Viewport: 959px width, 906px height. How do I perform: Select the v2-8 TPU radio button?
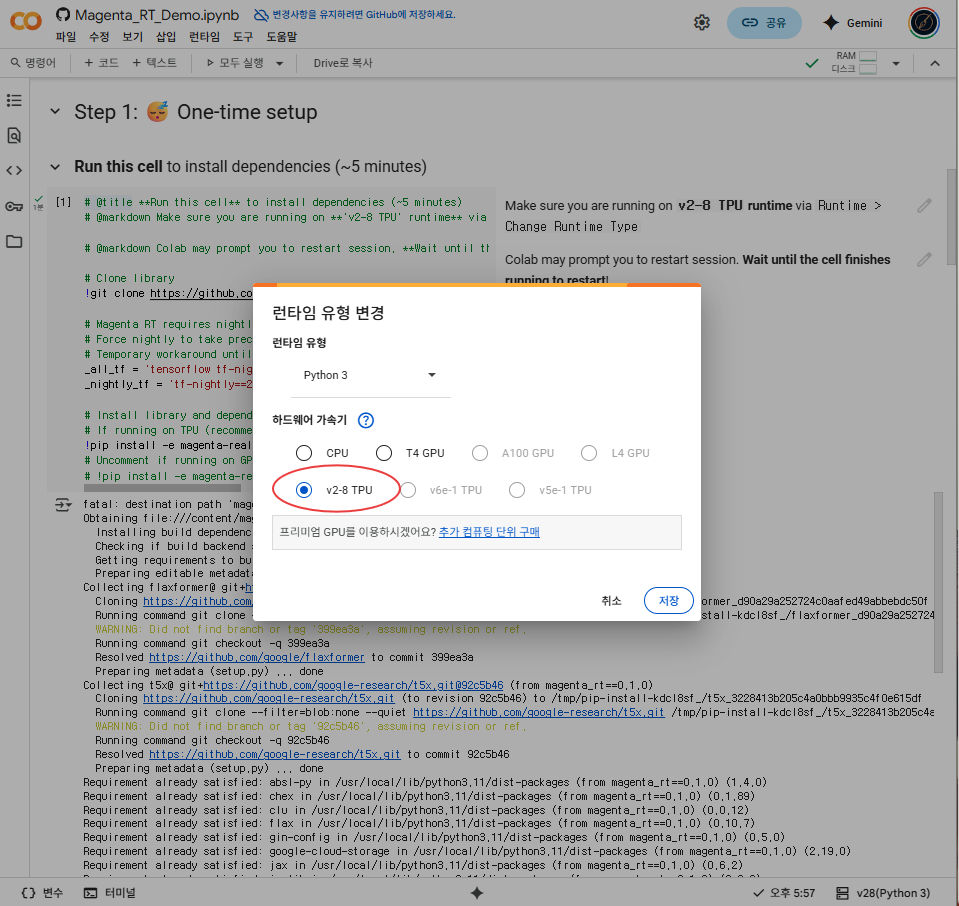coord(304,490)
